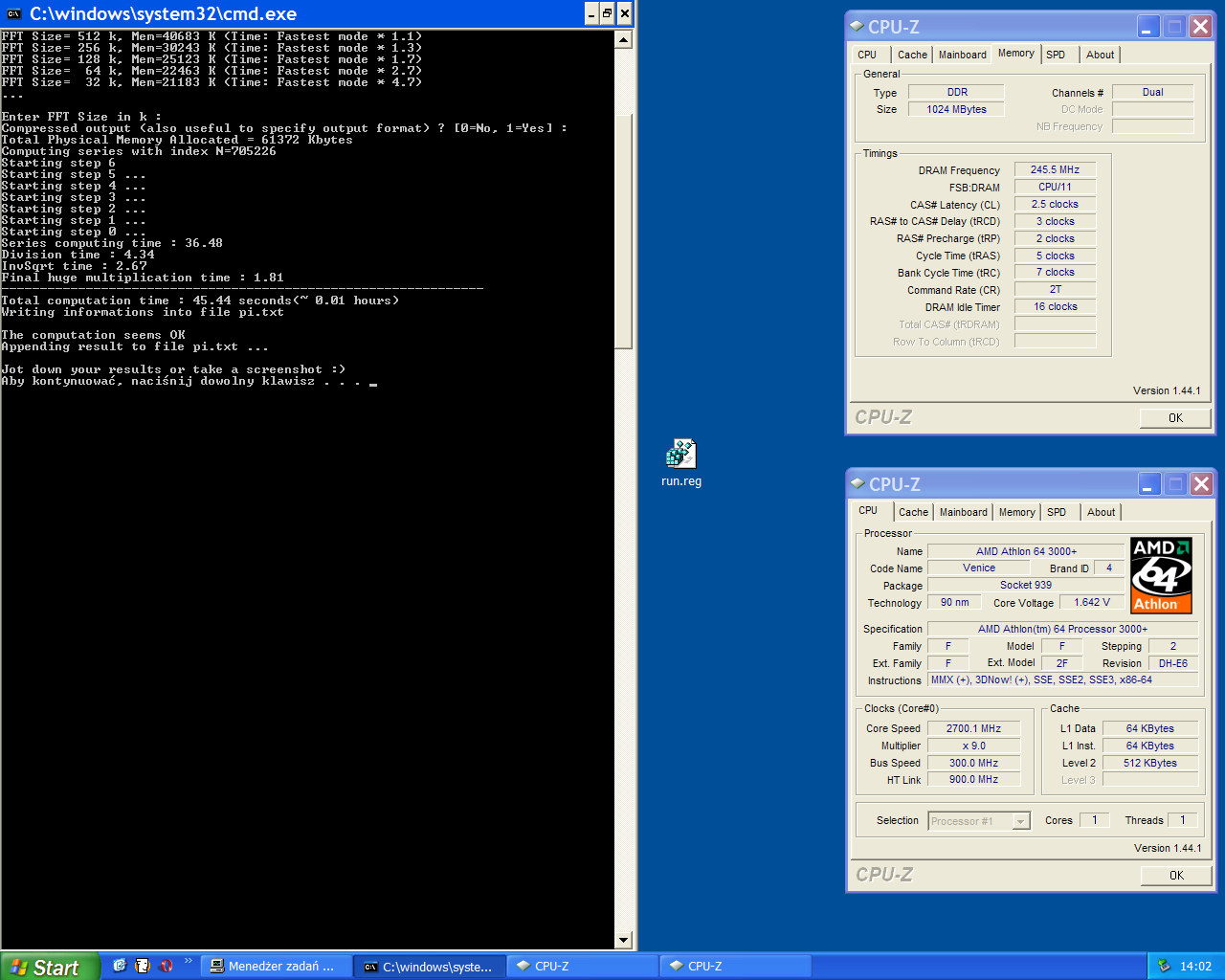The height and width of the screenshot is (980, 1225).
Task: Click the system tray icon beside the clock
Action: (x=1164, y=966)
